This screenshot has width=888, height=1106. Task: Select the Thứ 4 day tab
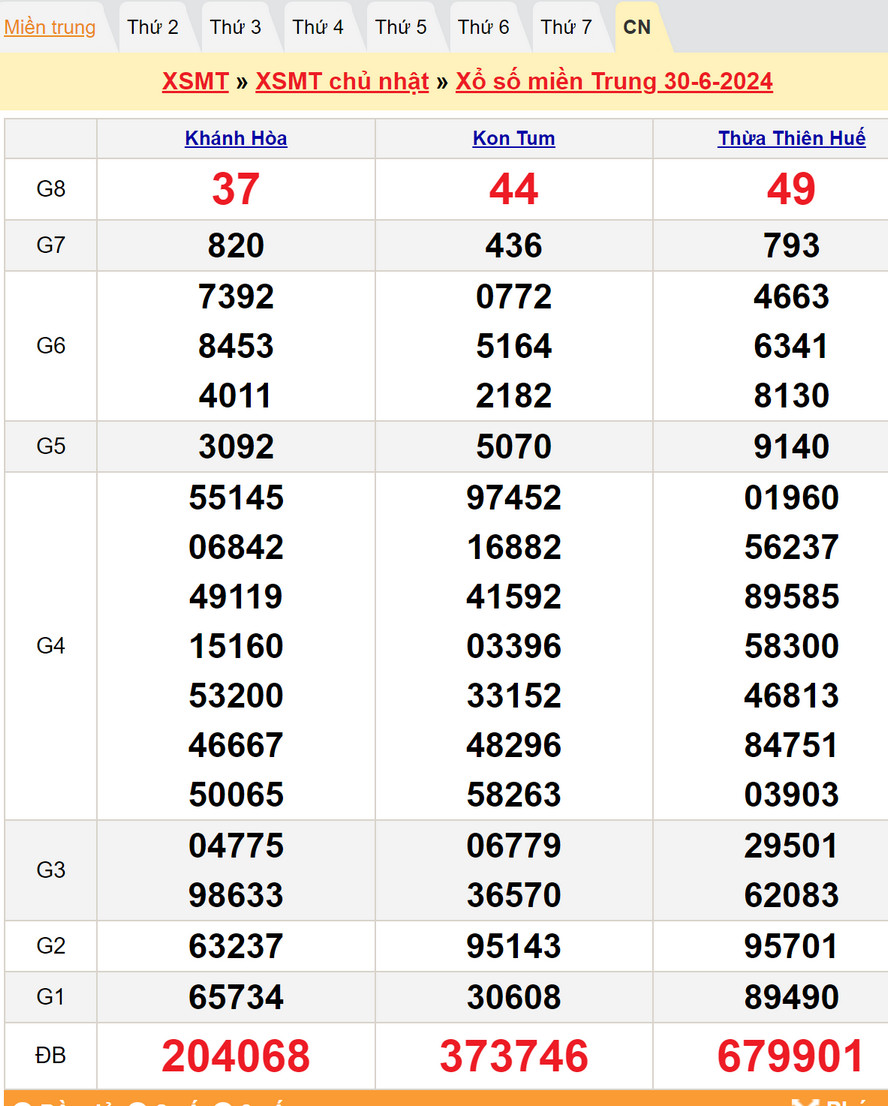pos(318,27)
